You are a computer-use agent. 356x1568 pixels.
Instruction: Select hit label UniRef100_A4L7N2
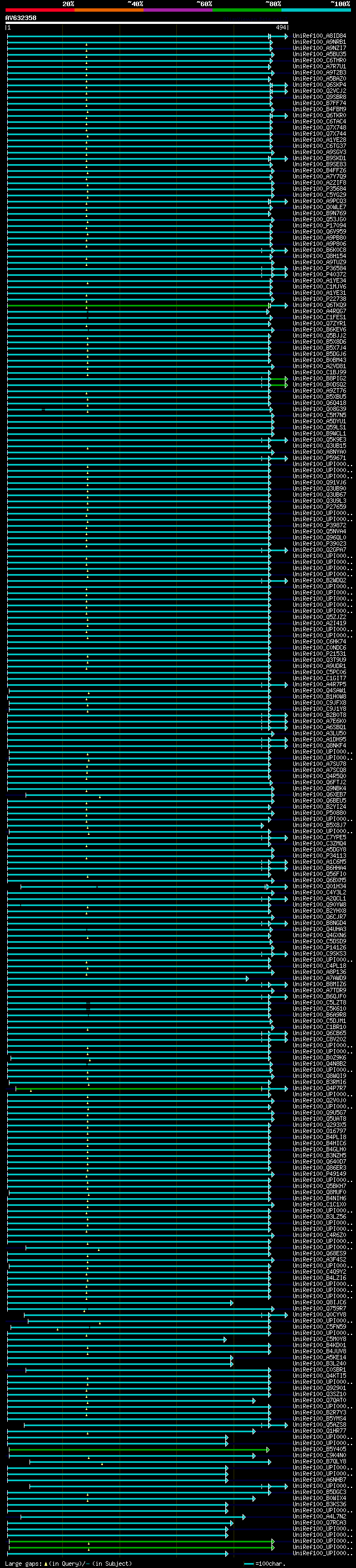coord(319,1516)
